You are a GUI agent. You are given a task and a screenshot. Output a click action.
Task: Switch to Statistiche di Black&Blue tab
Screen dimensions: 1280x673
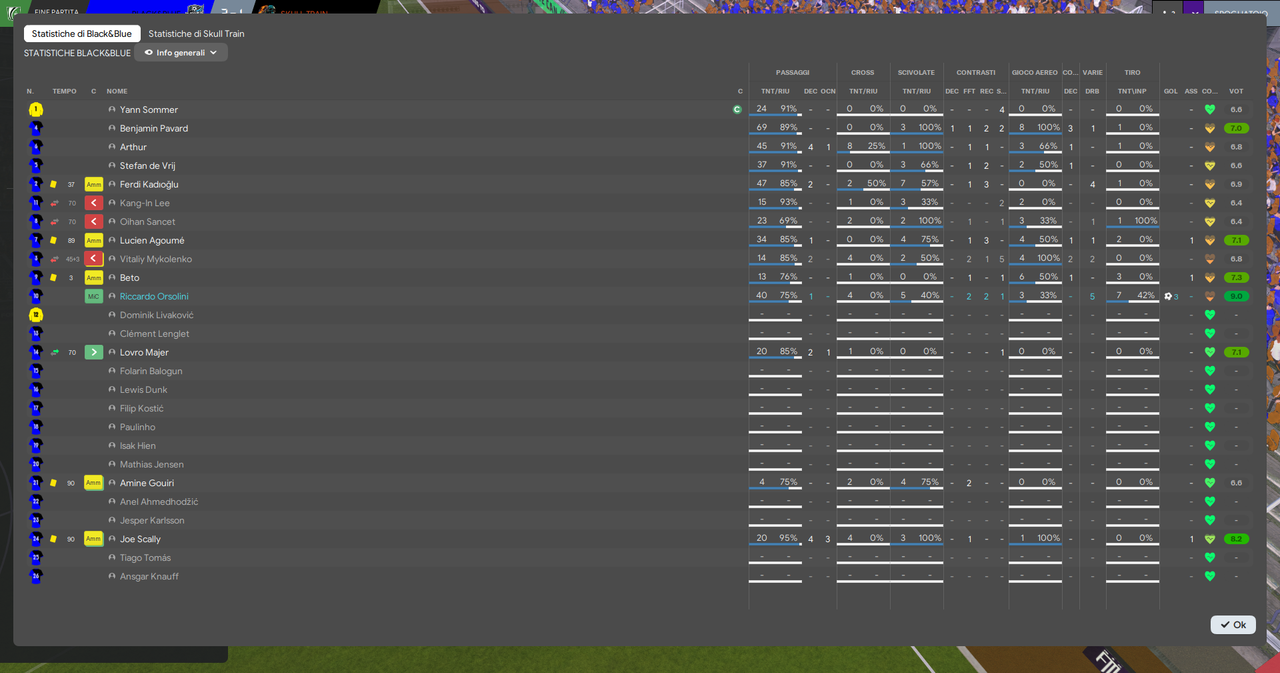click(82, 34)
